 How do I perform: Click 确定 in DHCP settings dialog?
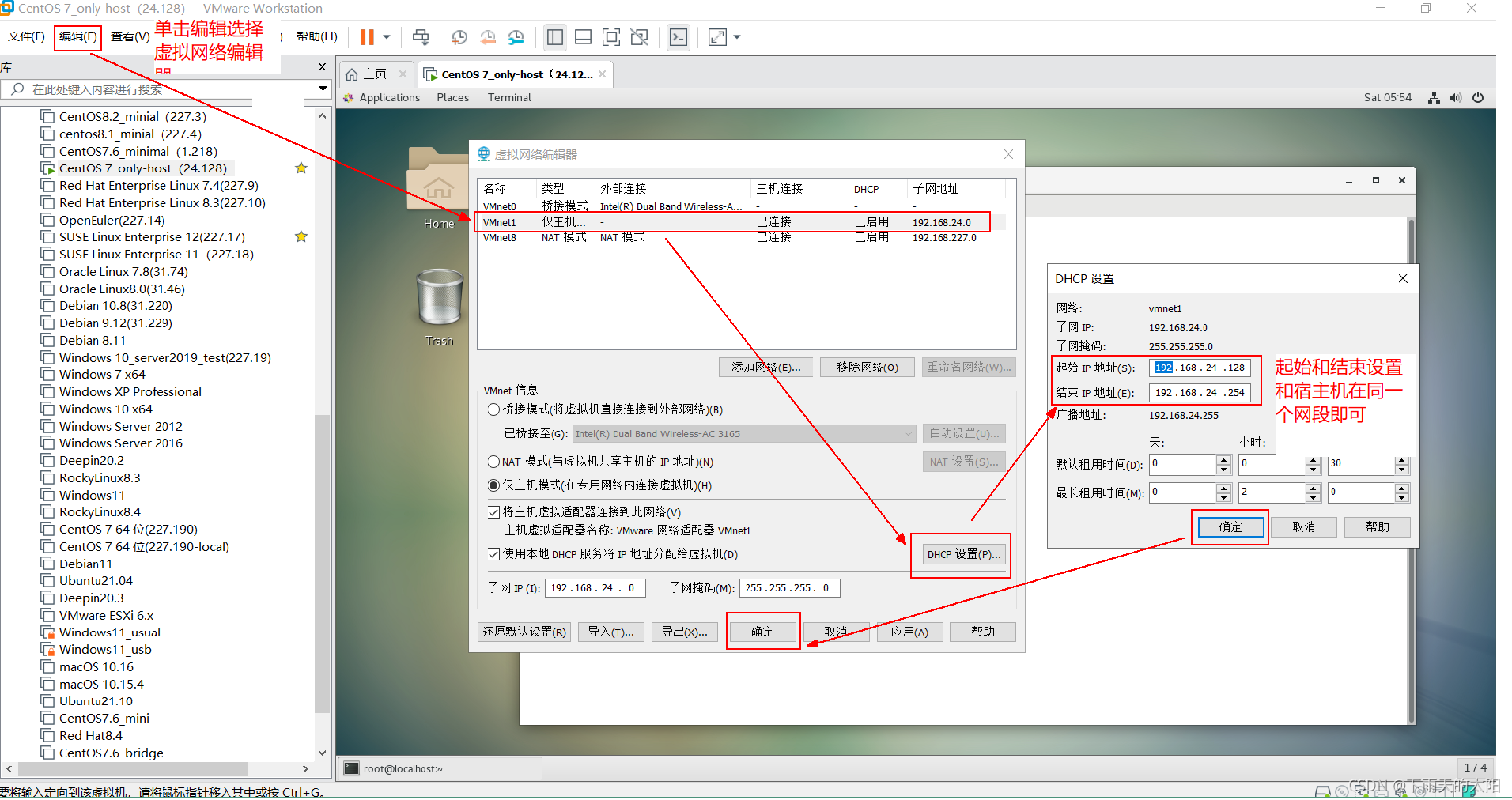pos(1229,526)
